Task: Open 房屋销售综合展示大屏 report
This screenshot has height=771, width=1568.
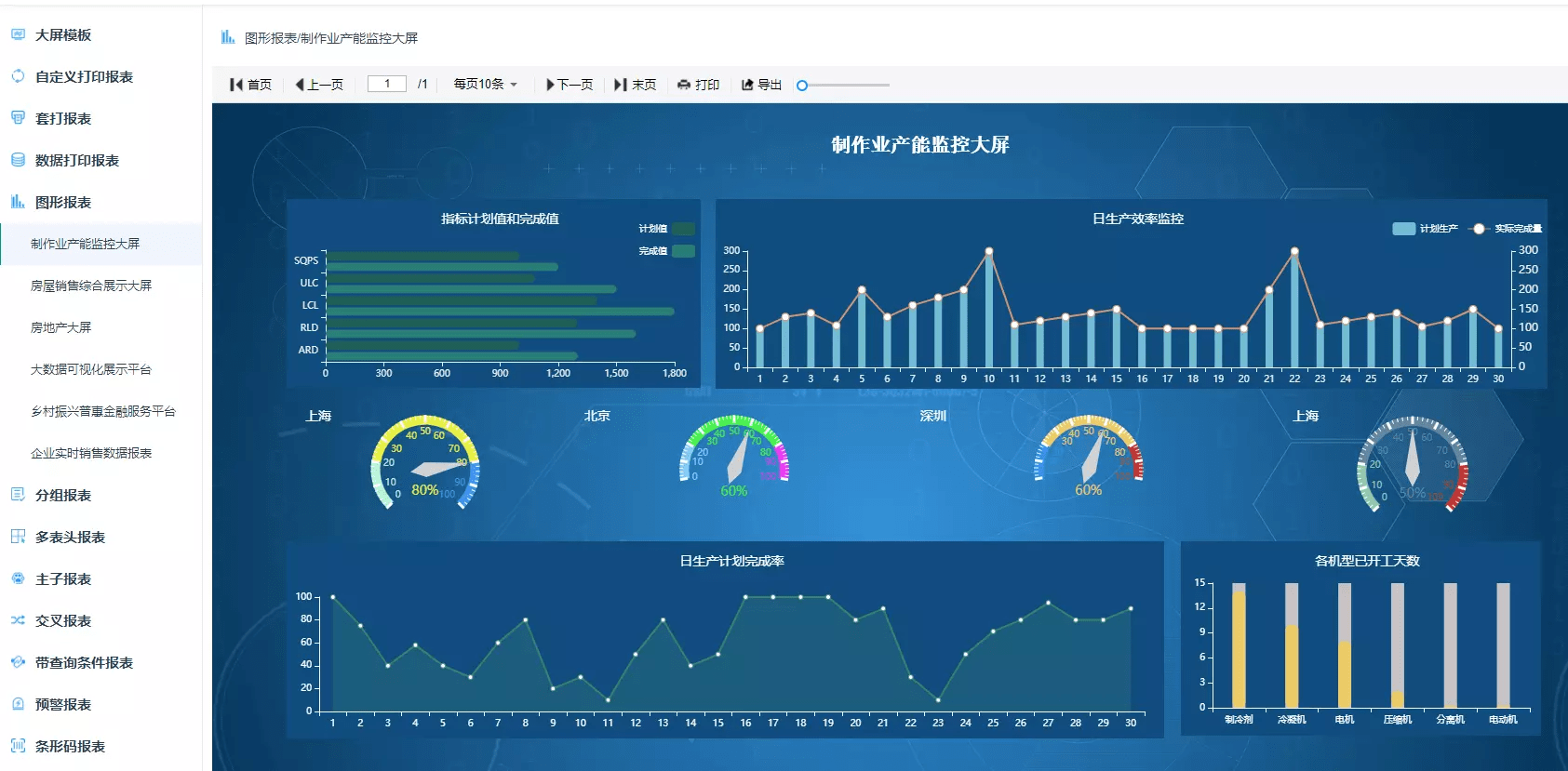Action: [x=91, y=286]
